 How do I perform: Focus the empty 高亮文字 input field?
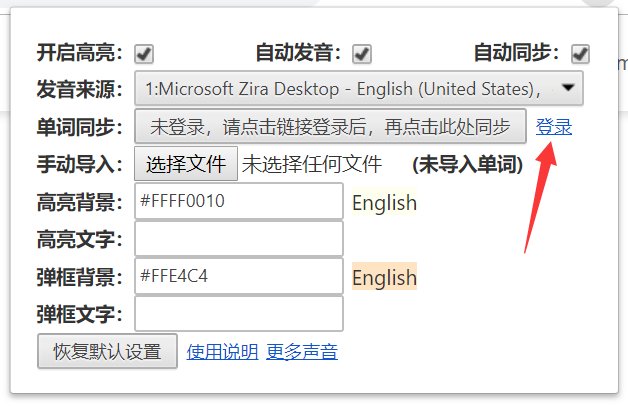click(x=239, y=239)
